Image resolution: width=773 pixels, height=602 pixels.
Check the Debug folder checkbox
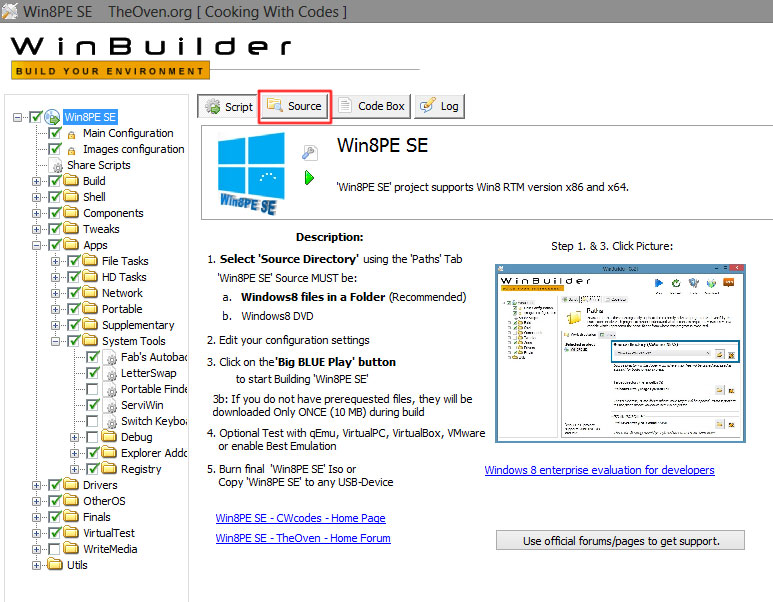(92, 437)
